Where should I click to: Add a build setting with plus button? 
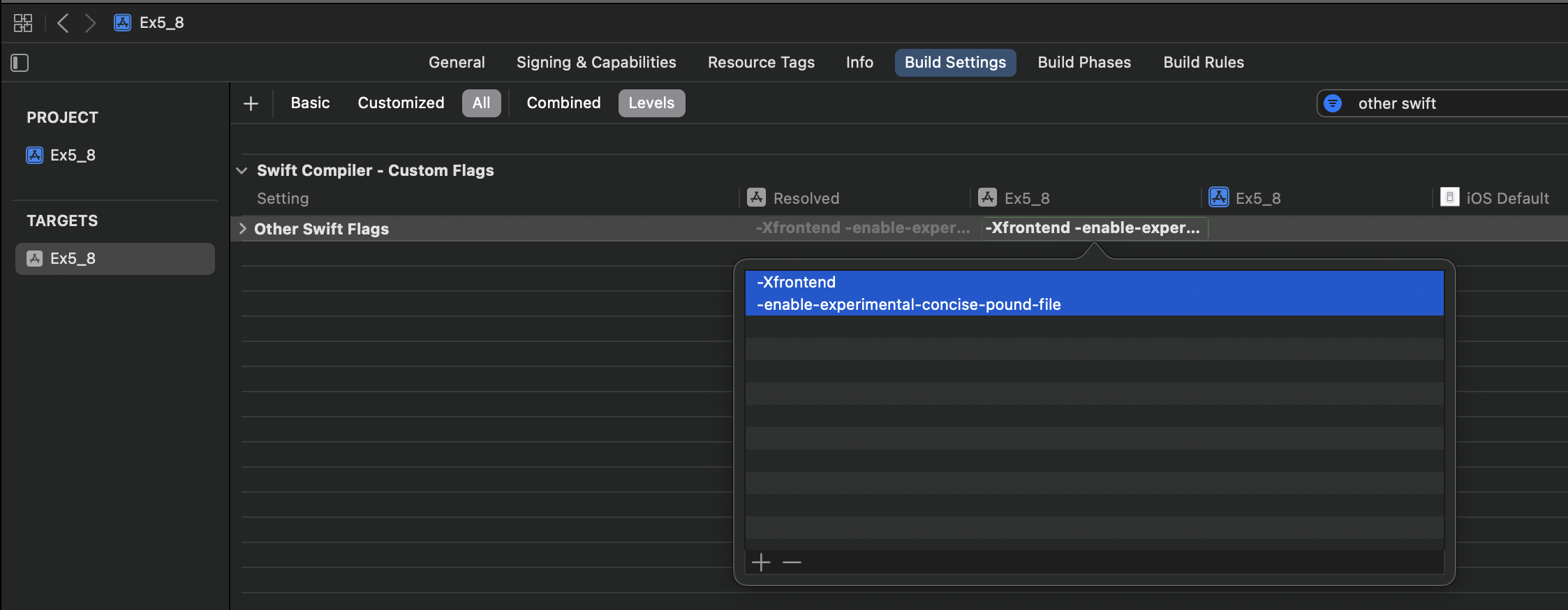(251, 104)
